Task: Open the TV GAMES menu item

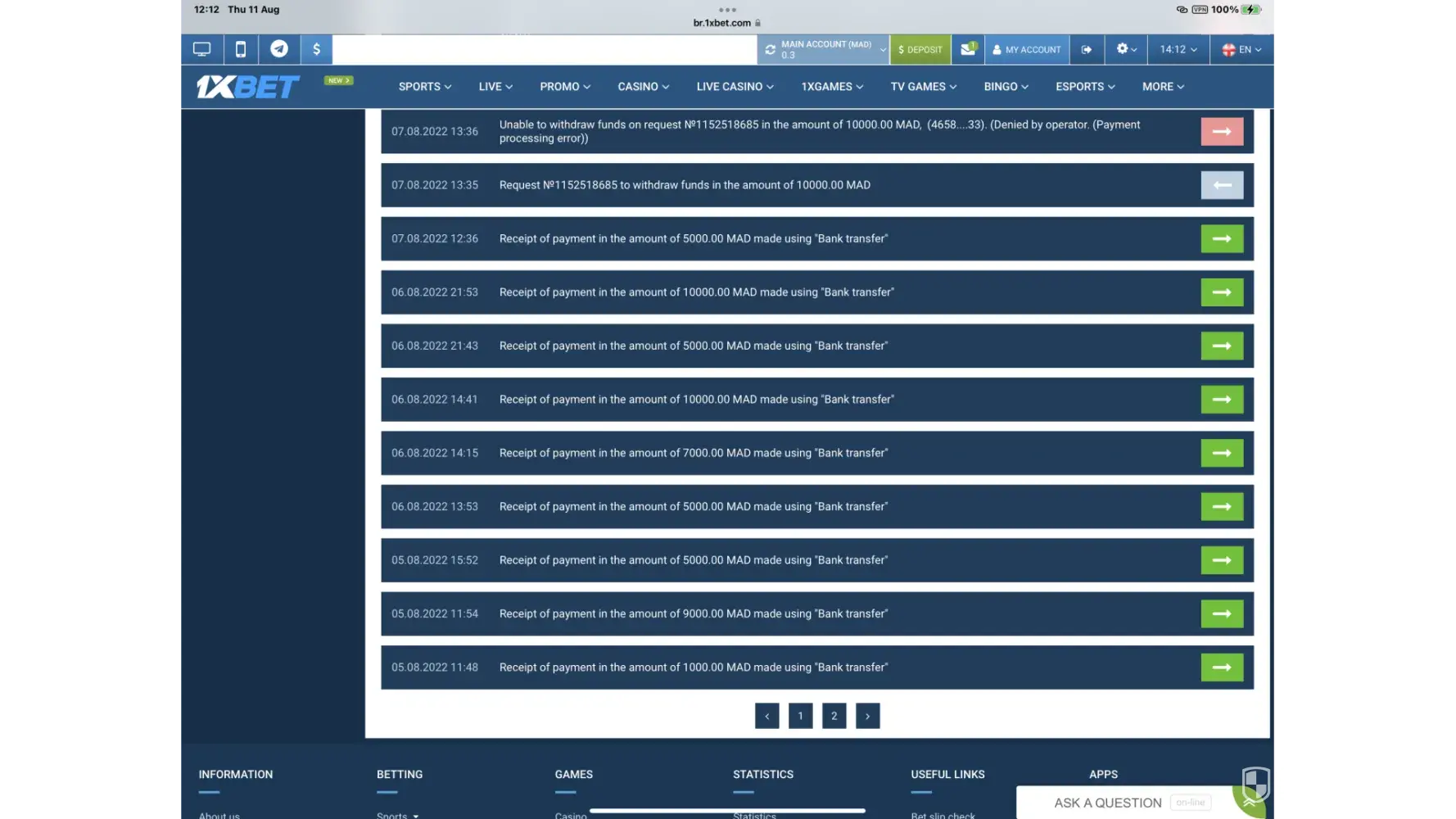Action: click(924, 87)
